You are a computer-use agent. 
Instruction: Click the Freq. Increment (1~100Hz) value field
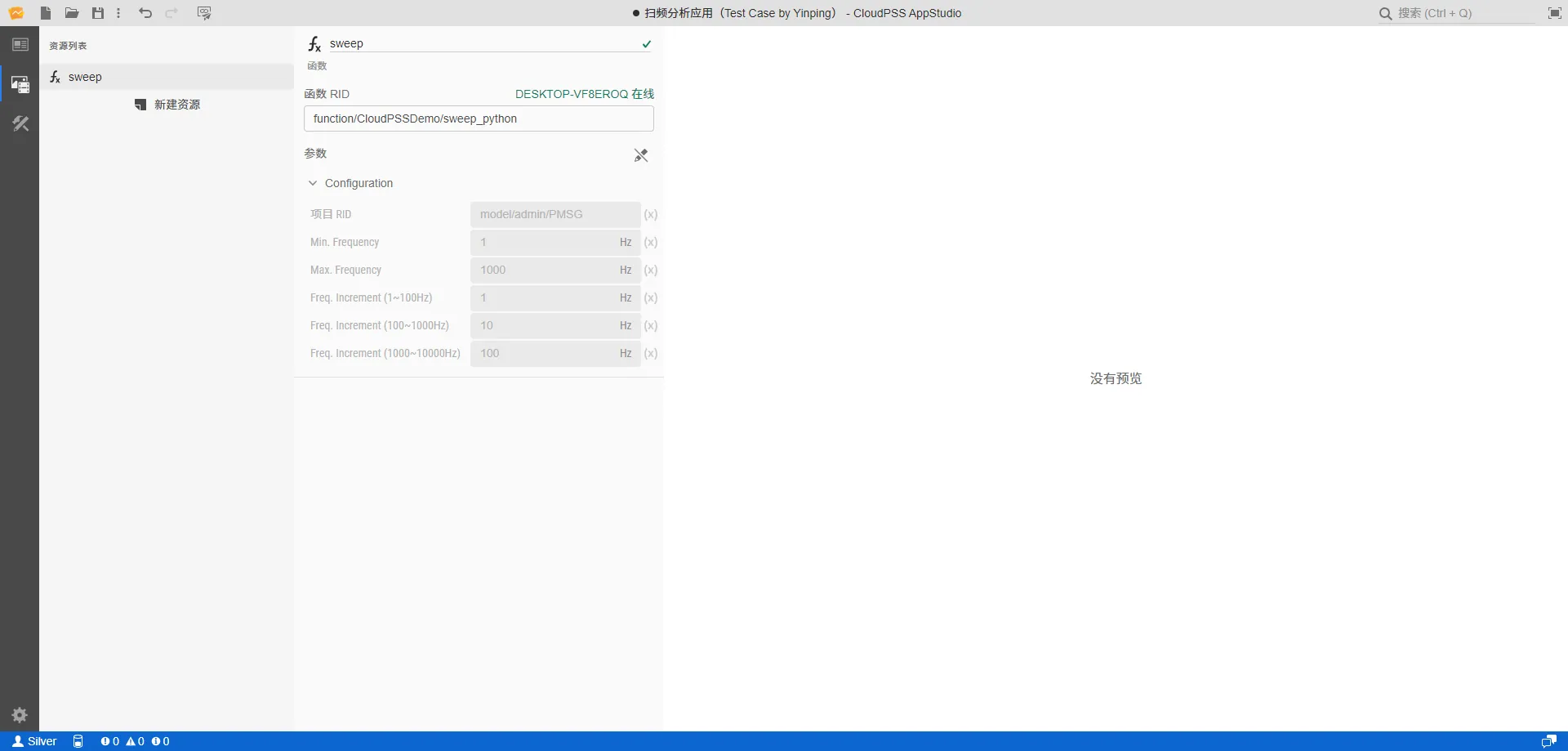pos(555,297)
